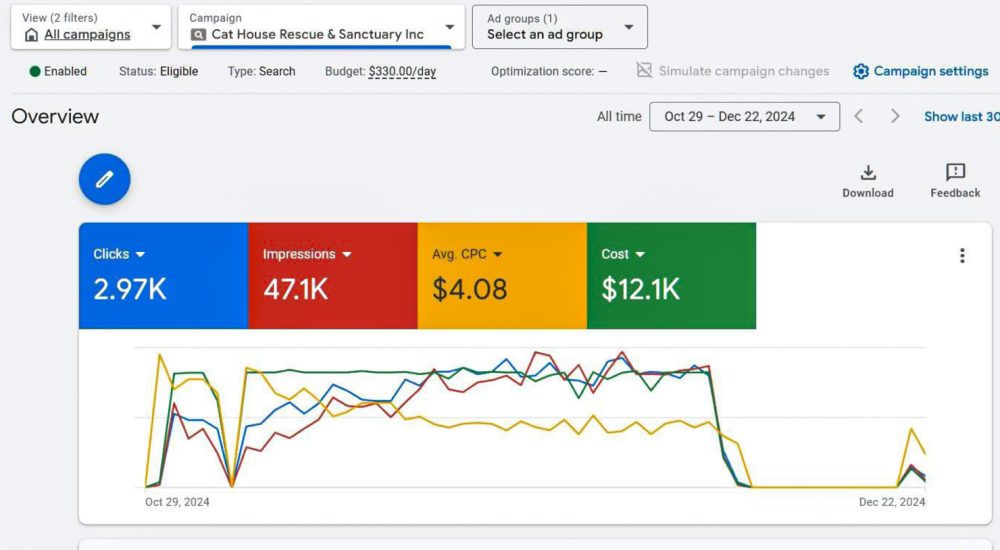Select the red Impressions scorecard tile

(333, 276)
